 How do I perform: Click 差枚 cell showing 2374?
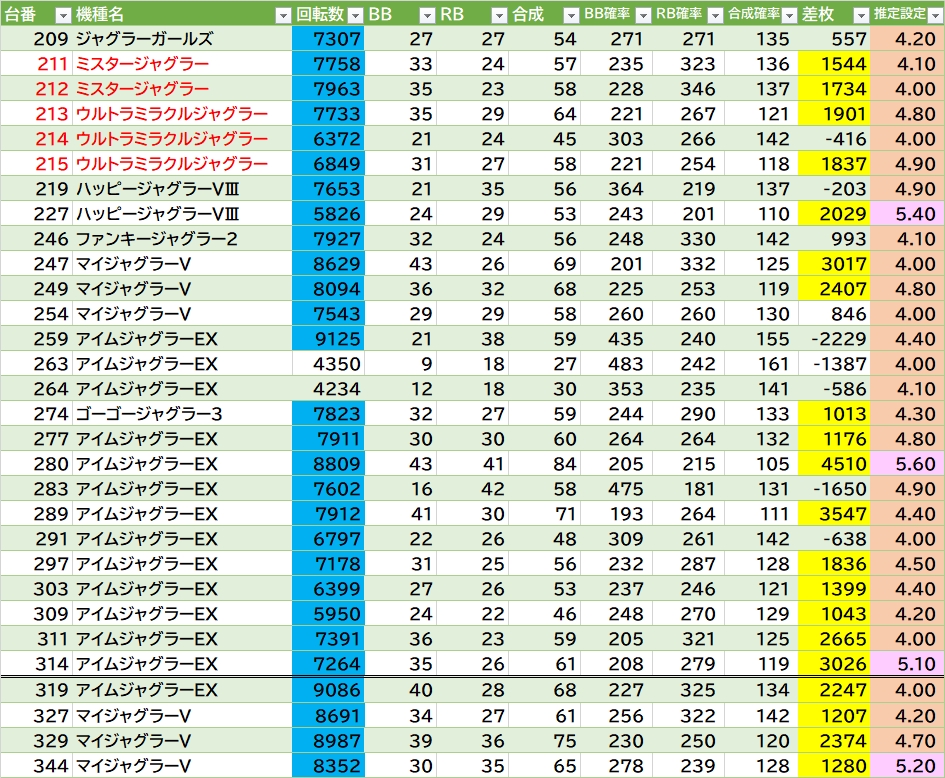(x=834, y=741)
